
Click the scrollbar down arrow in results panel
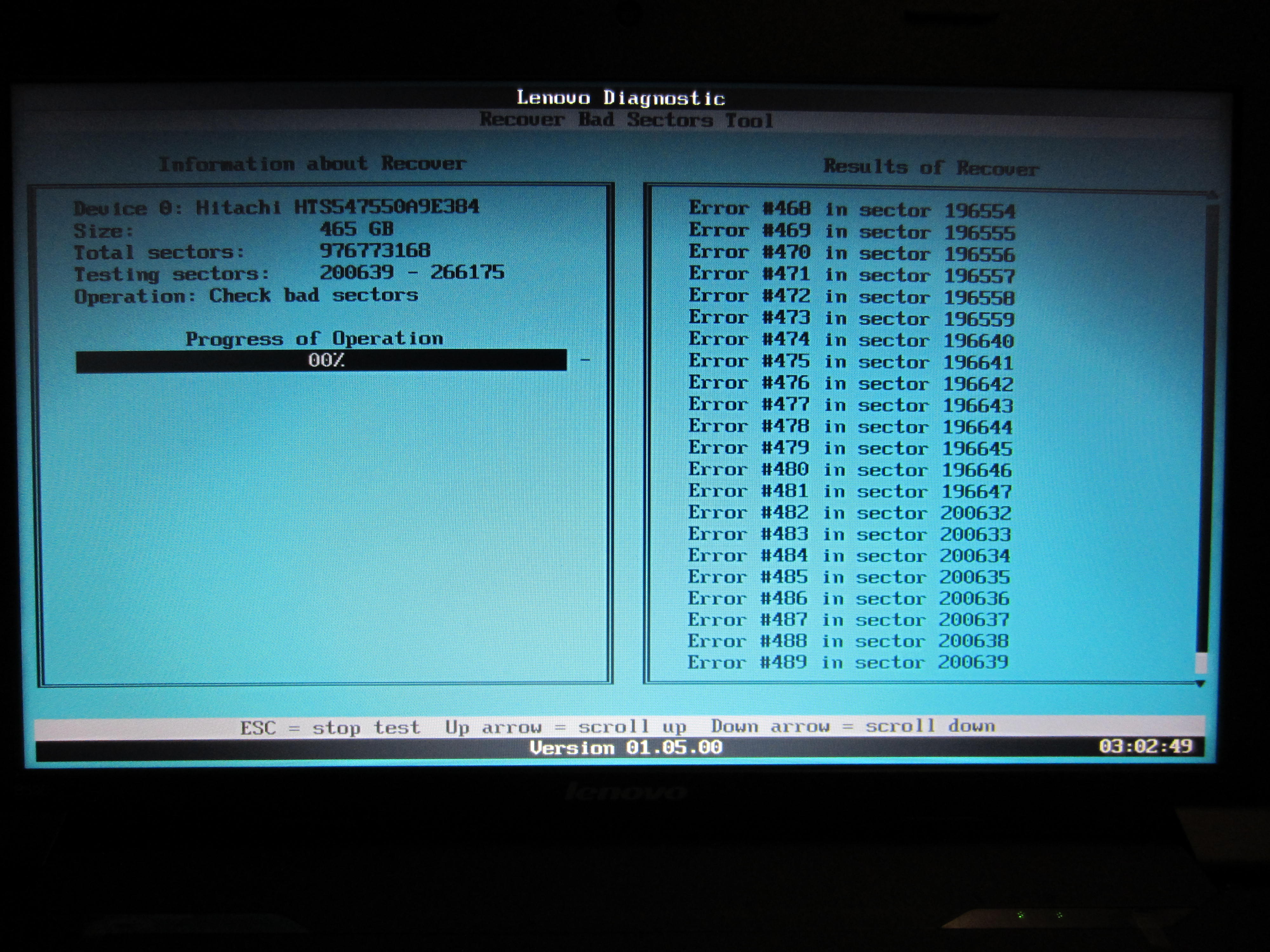point(1200,684)
